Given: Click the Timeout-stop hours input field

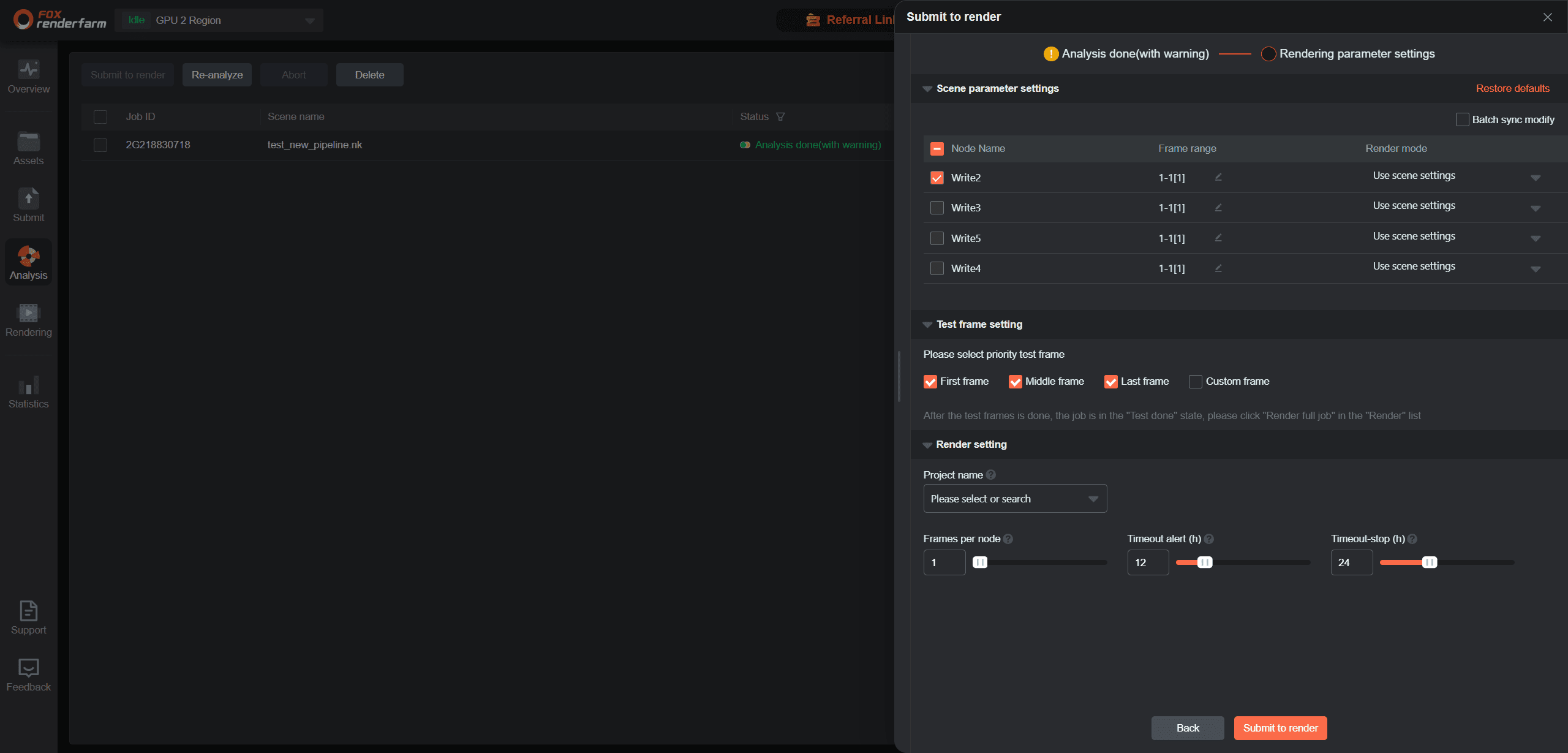Looking at the screenshot, I should tap(1351, 562).
